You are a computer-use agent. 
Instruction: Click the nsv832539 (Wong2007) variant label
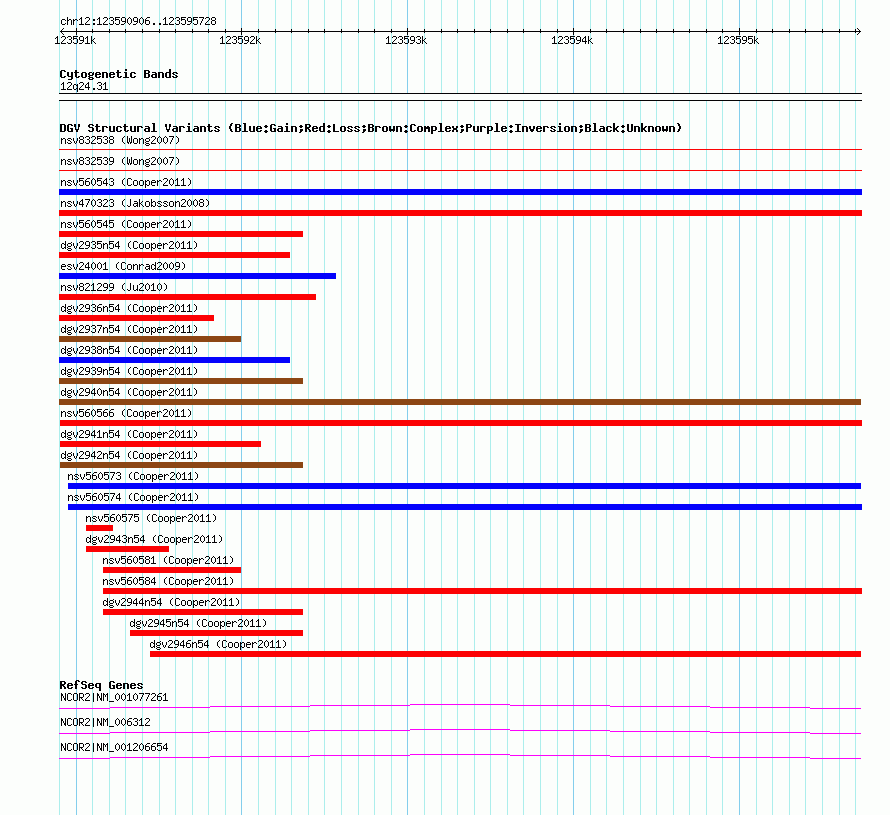click(x=120, y=161)
